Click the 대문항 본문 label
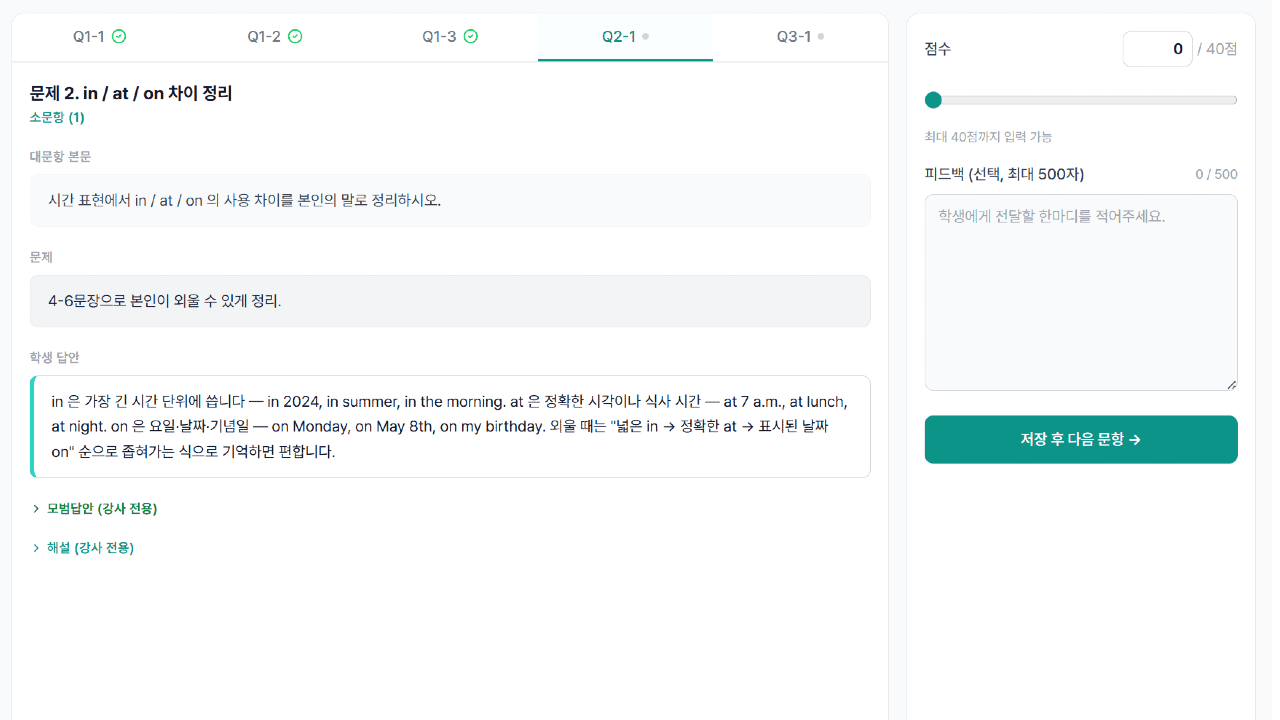The height and width of the screenshot is (720, 1280). 60,157
